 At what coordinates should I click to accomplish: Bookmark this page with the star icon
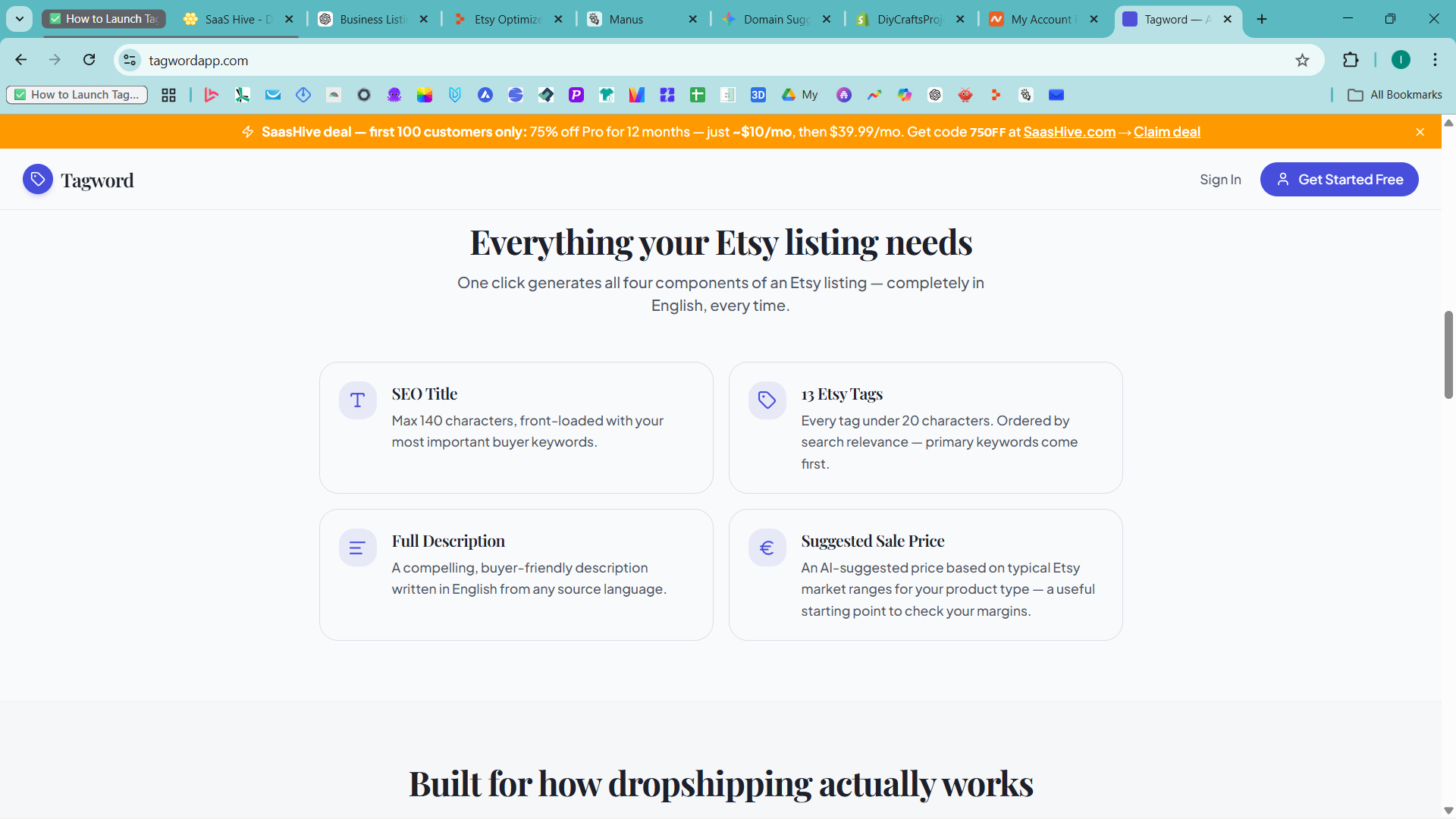(x=1303, y=60)
